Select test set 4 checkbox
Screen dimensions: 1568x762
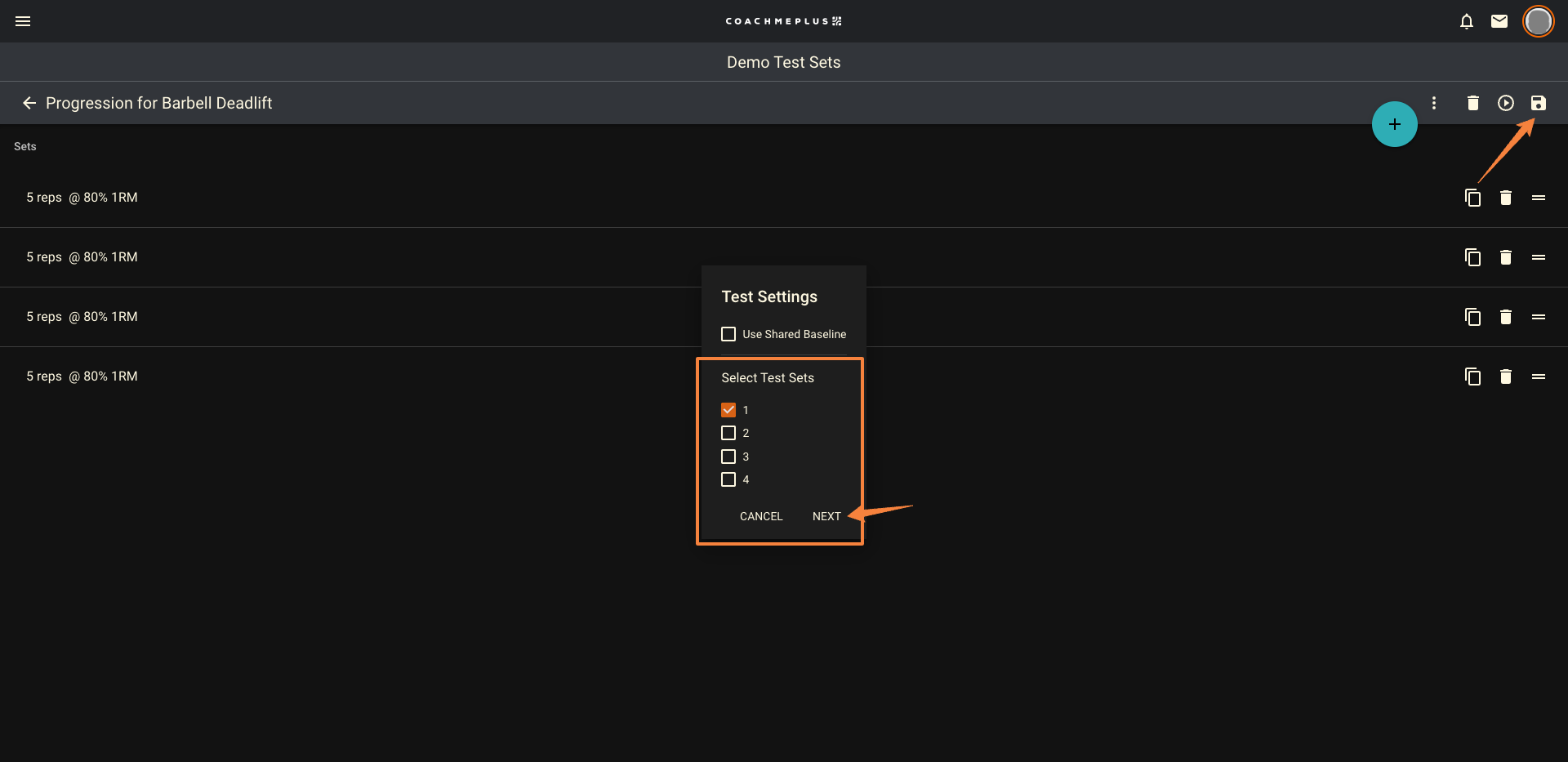(x=728, y=479)
